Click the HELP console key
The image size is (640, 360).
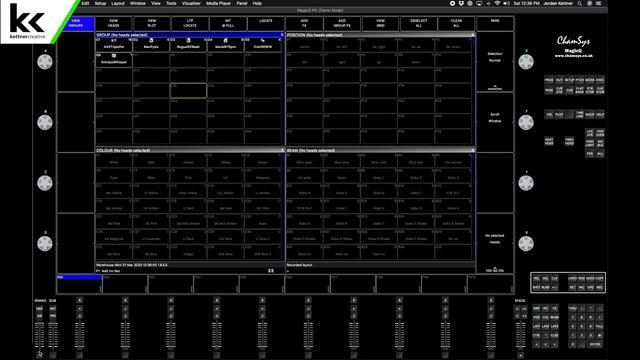(600, 115)
